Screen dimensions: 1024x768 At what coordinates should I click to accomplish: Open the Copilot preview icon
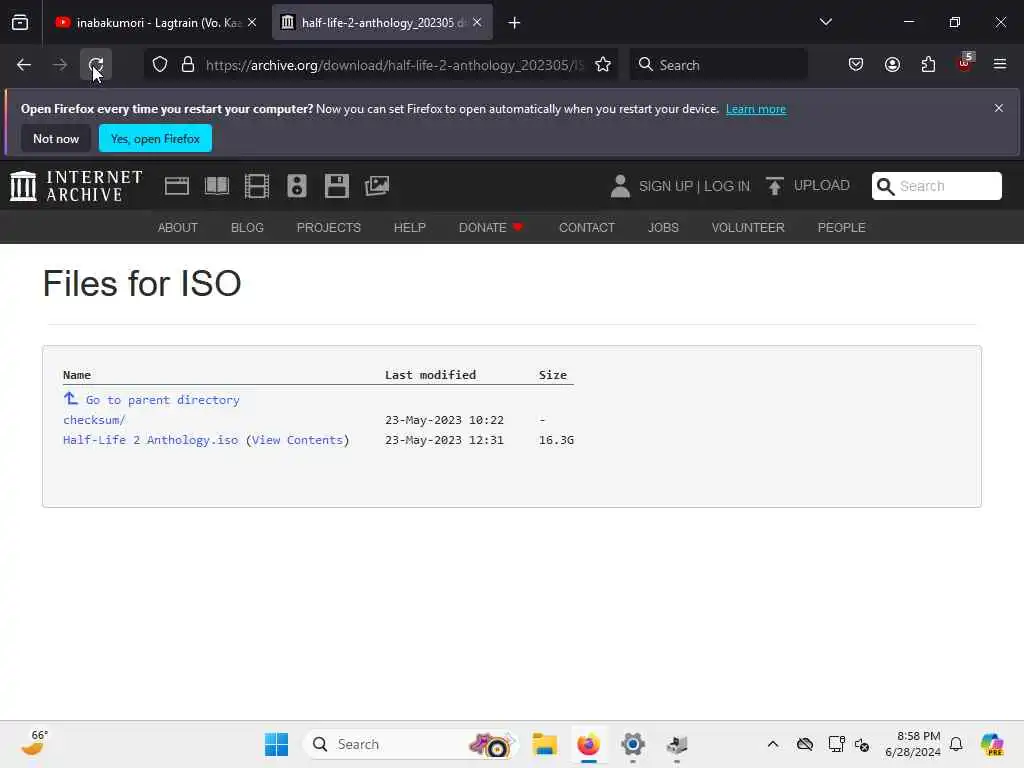(992, 744)
